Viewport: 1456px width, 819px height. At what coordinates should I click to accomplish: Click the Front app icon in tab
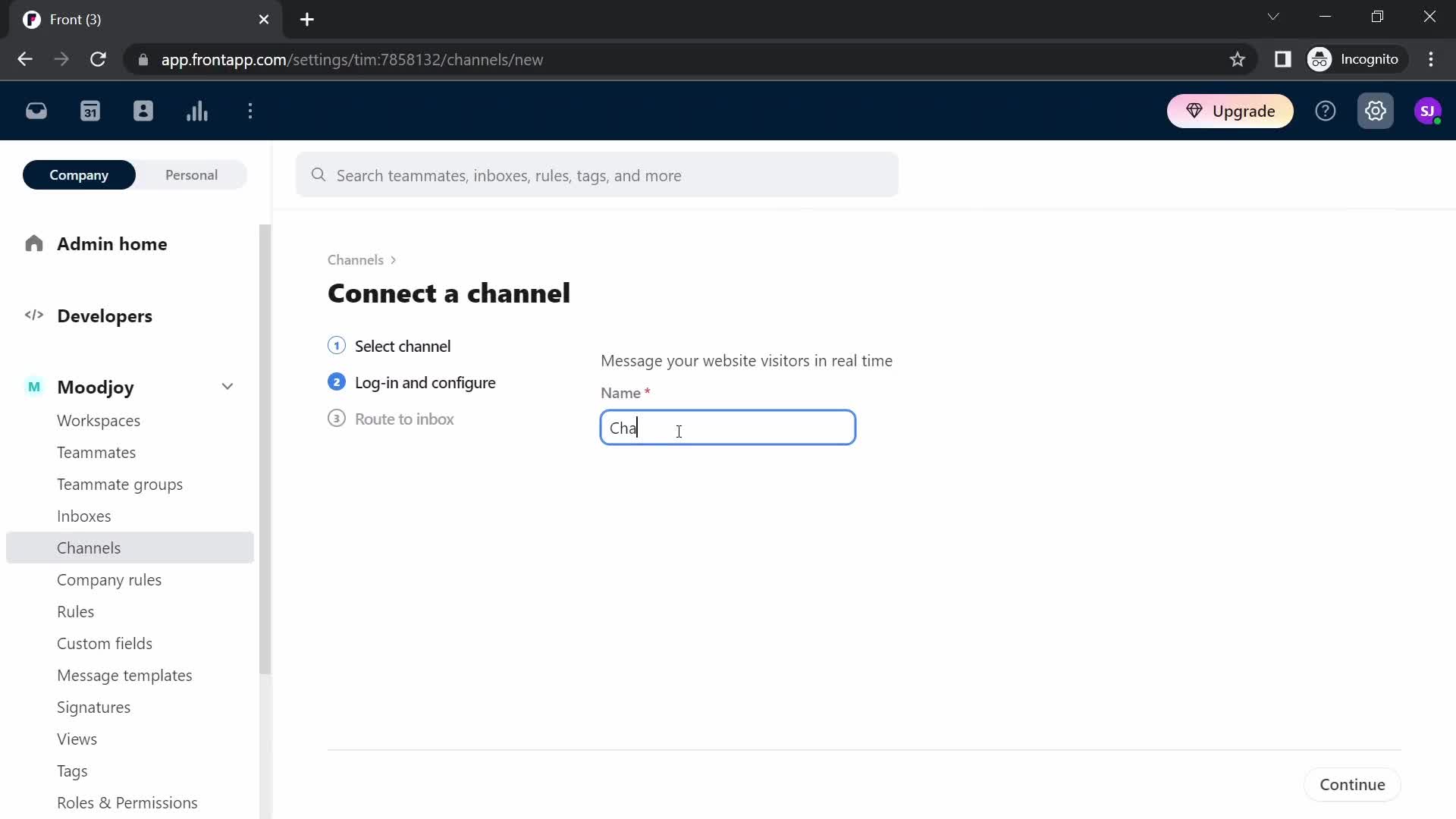click(x=31, y=18)
